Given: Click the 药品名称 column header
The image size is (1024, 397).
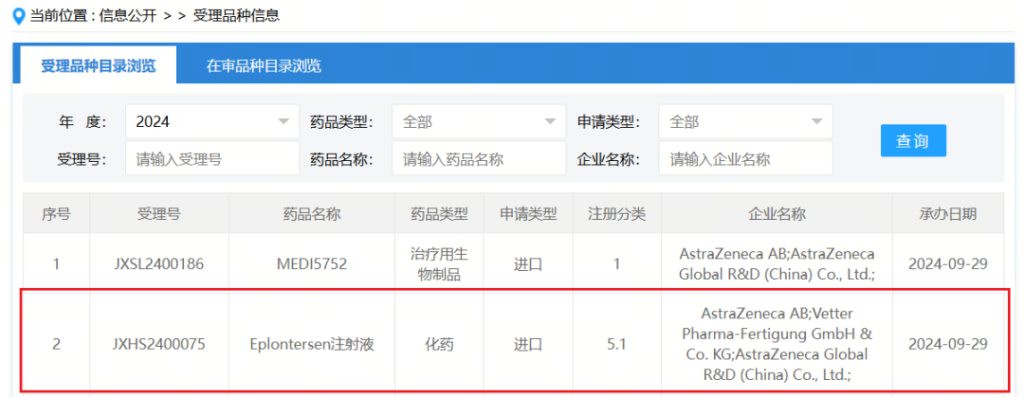Looking at the screenshot, I should pos(312,214).
